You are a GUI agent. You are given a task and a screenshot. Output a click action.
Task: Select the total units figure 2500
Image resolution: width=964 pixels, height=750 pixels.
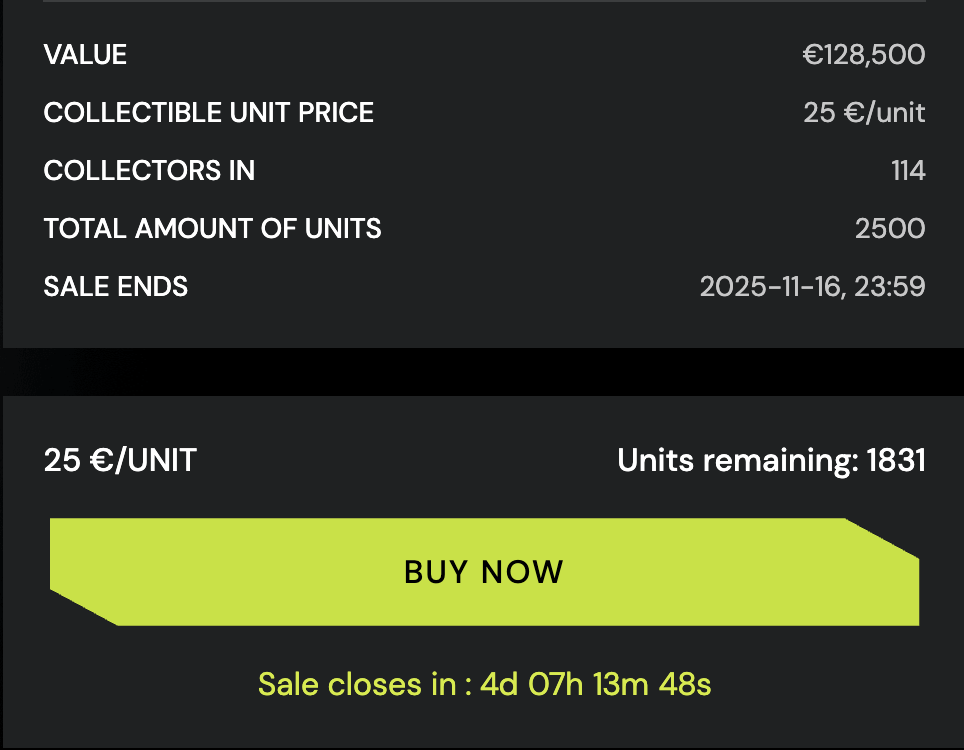889,229
